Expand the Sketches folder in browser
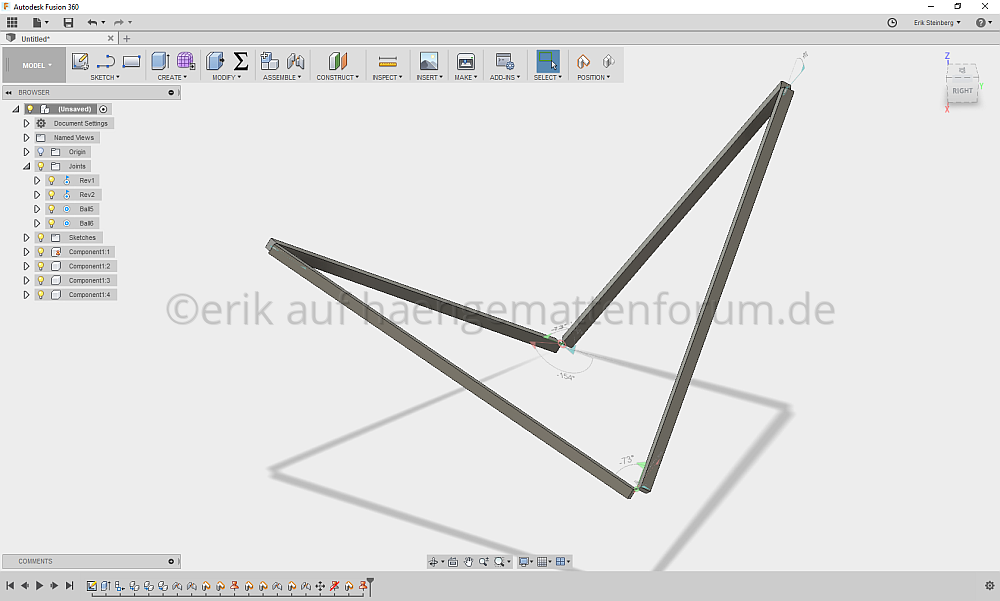Screen dimensions: 1000x601 (27, 238)
